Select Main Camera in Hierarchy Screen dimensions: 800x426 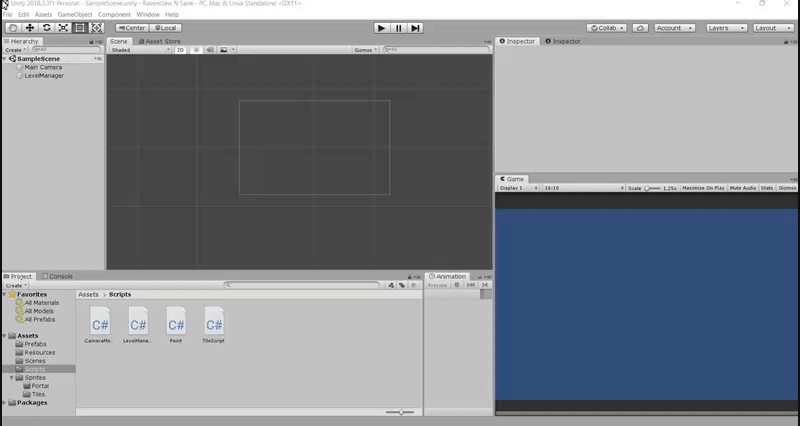point(43,67)
